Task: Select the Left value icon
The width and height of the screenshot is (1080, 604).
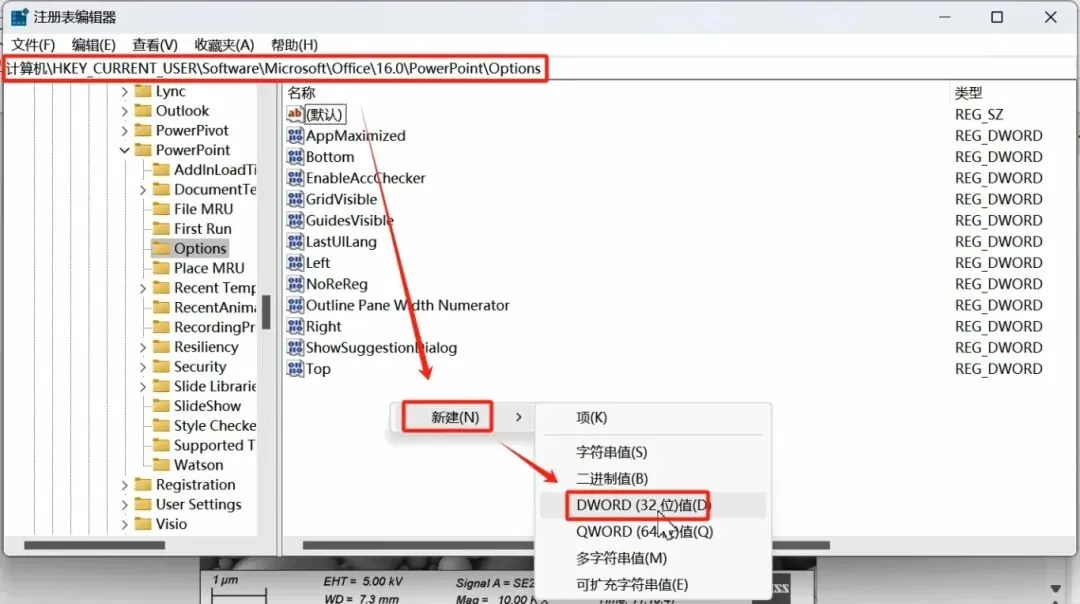Action: [295, 263]
